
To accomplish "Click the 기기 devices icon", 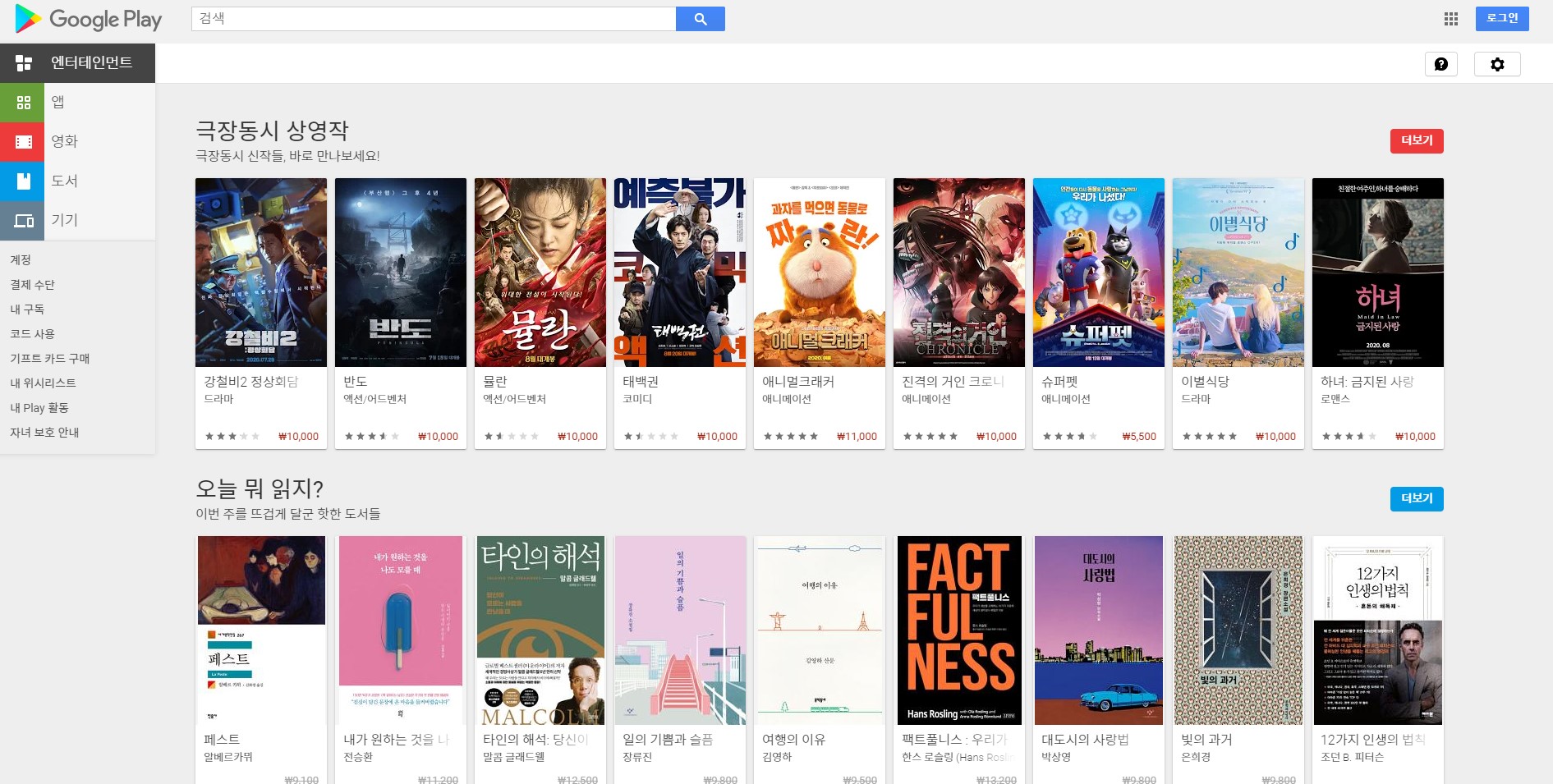I will pyautogui.click(x=22, y=220).
